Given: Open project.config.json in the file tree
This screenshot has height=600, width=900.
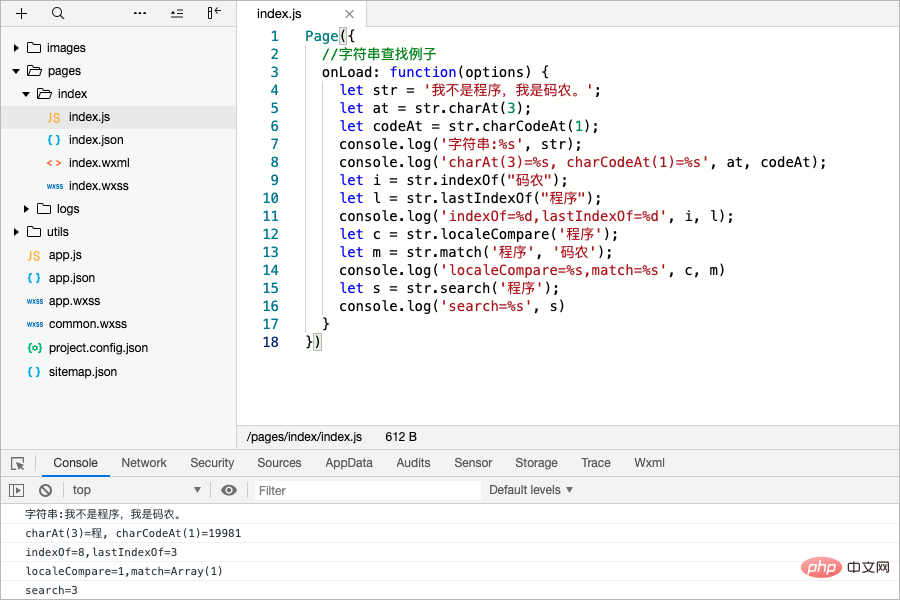Looking at the screenshot, I should coord(98,348).
